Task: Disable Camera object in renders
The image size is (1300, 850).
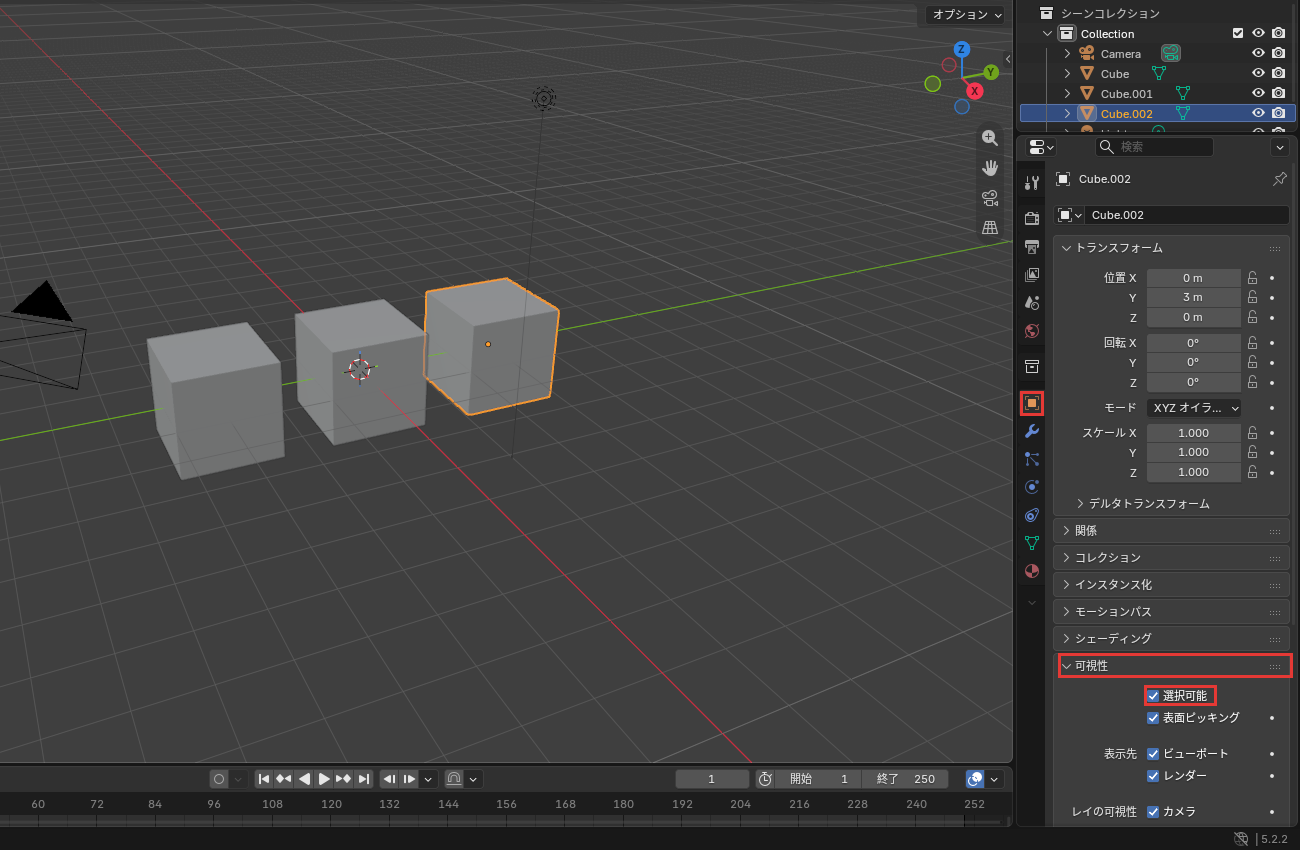Action: (x=1278, y=53)
